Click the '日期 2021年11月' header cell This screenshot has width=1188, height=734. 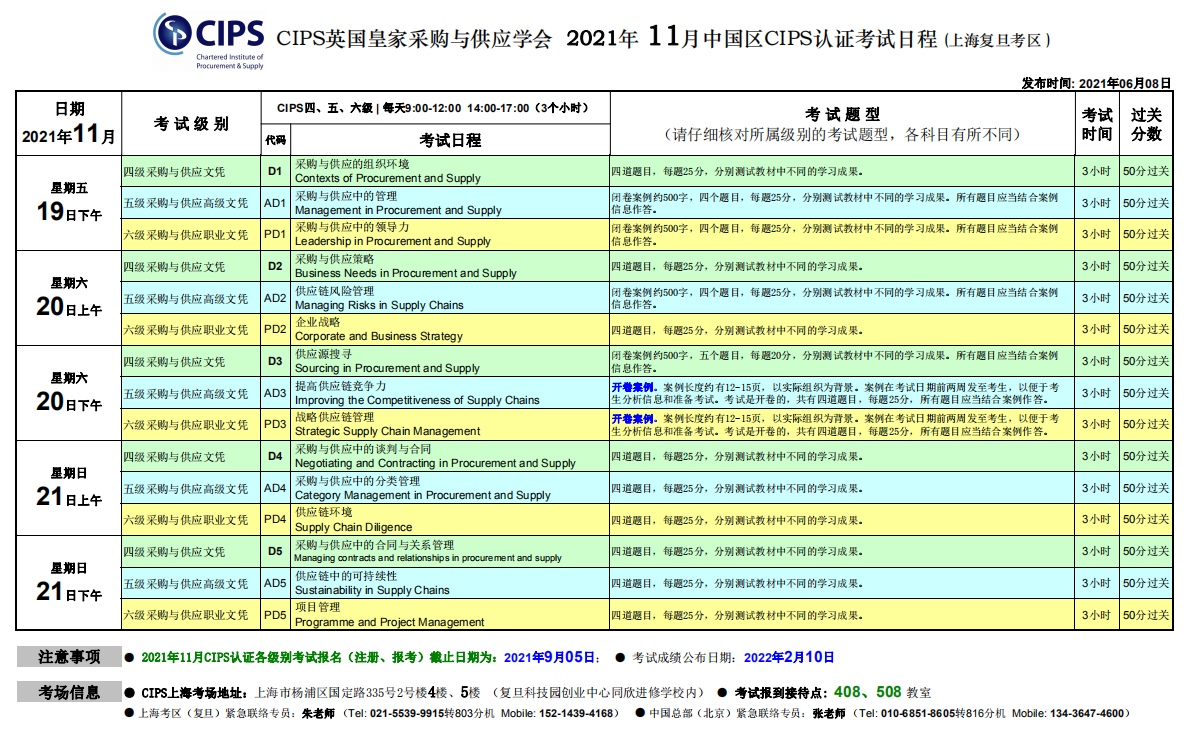69,123
